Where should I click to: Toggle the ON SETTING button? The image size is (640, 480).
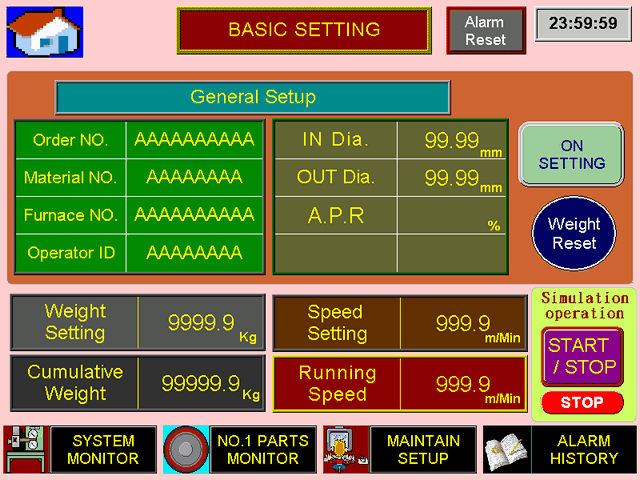571,154
